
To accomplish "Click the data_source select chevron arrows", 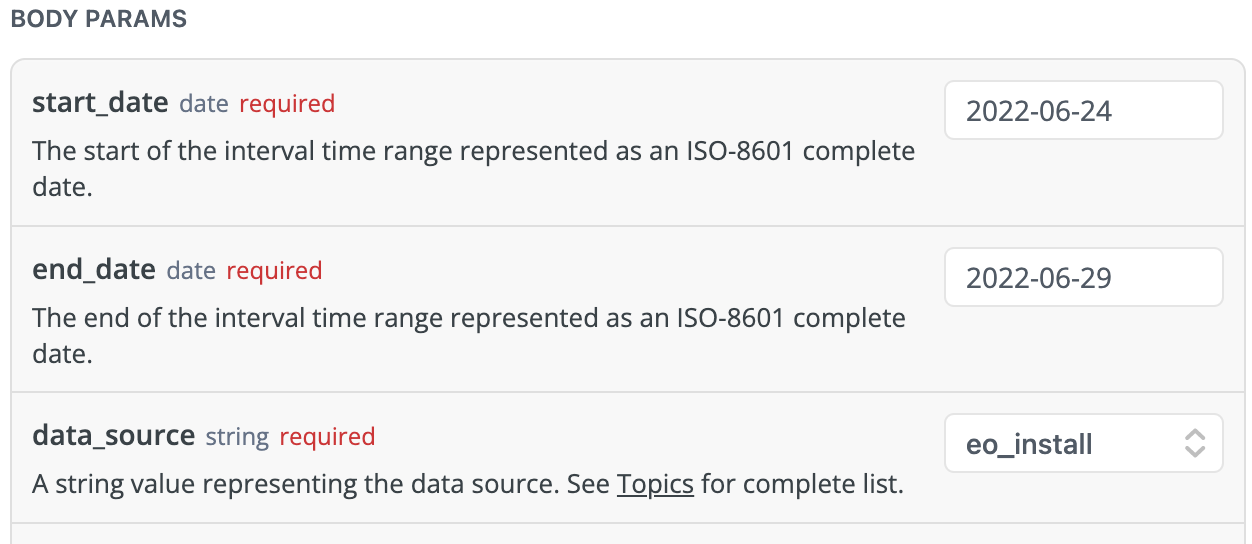I will 1194,443.
